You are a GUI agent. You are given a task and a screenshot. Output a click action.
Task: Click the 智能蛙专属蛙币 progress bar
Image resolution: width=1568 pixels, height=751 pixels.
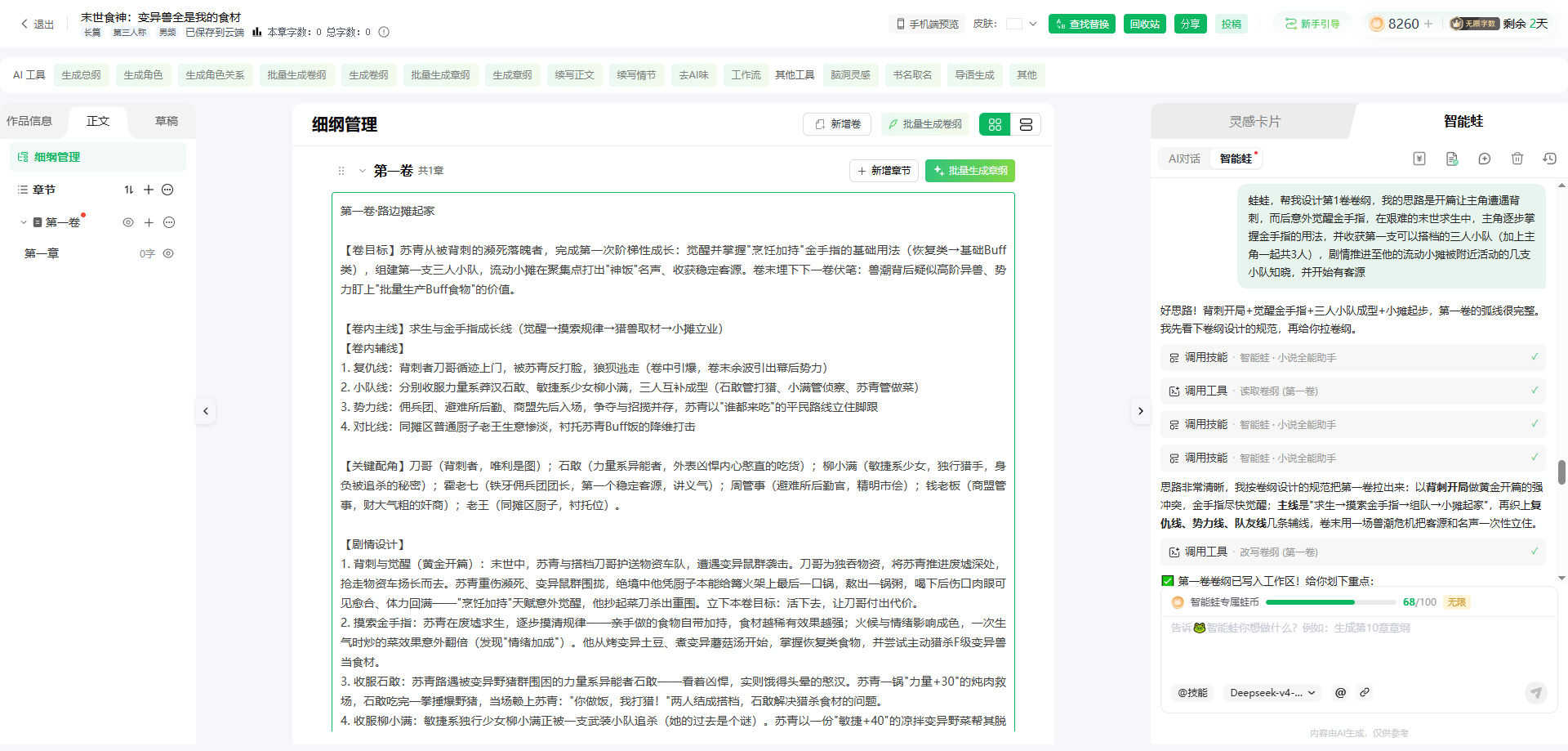pos(1330,602)
